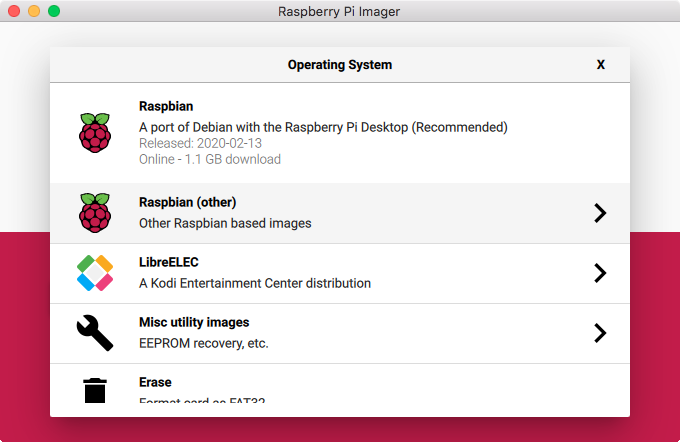Click the Operating System dialog header title

340,65
